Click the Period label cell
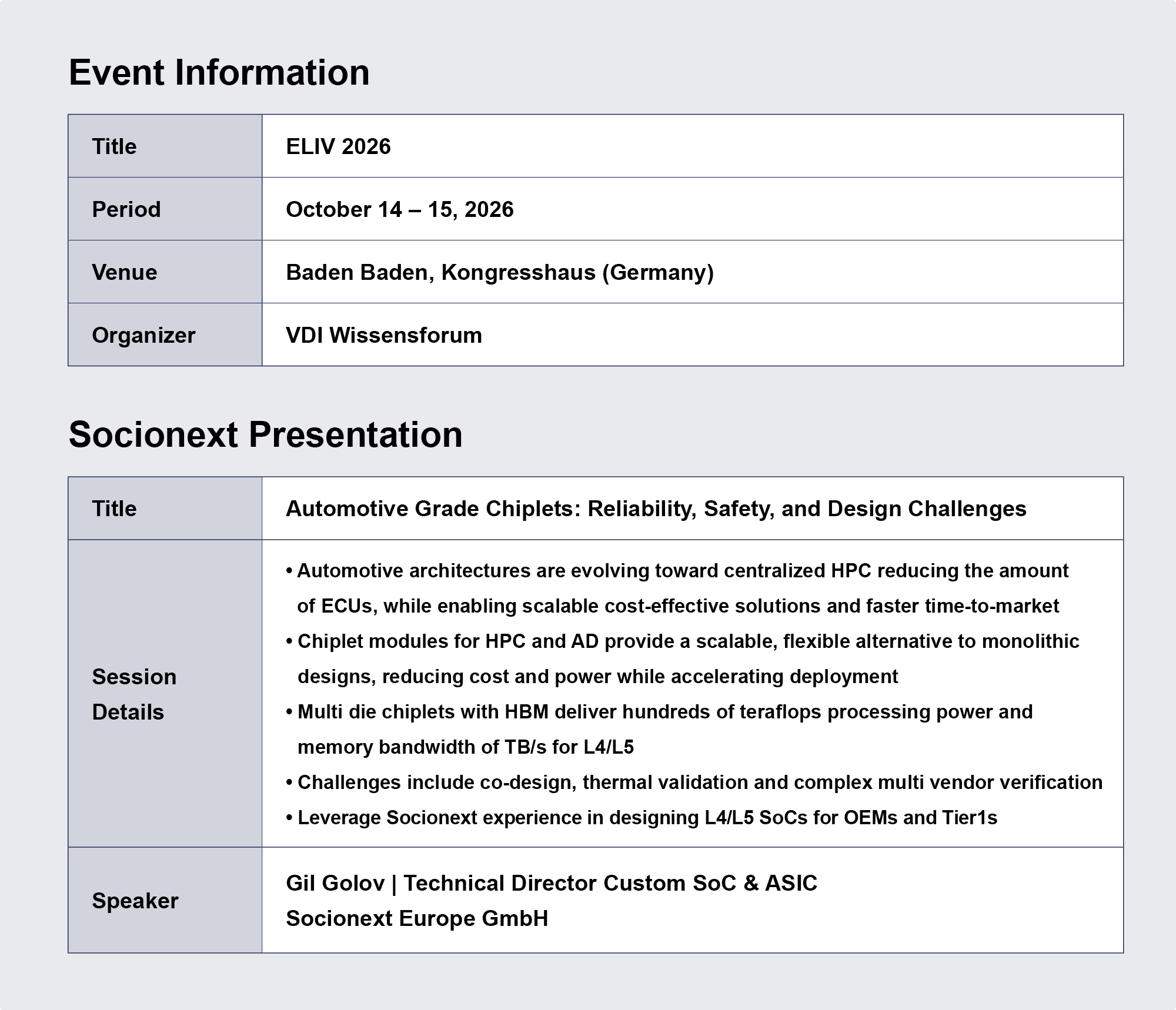 click(x=165, y=209)
